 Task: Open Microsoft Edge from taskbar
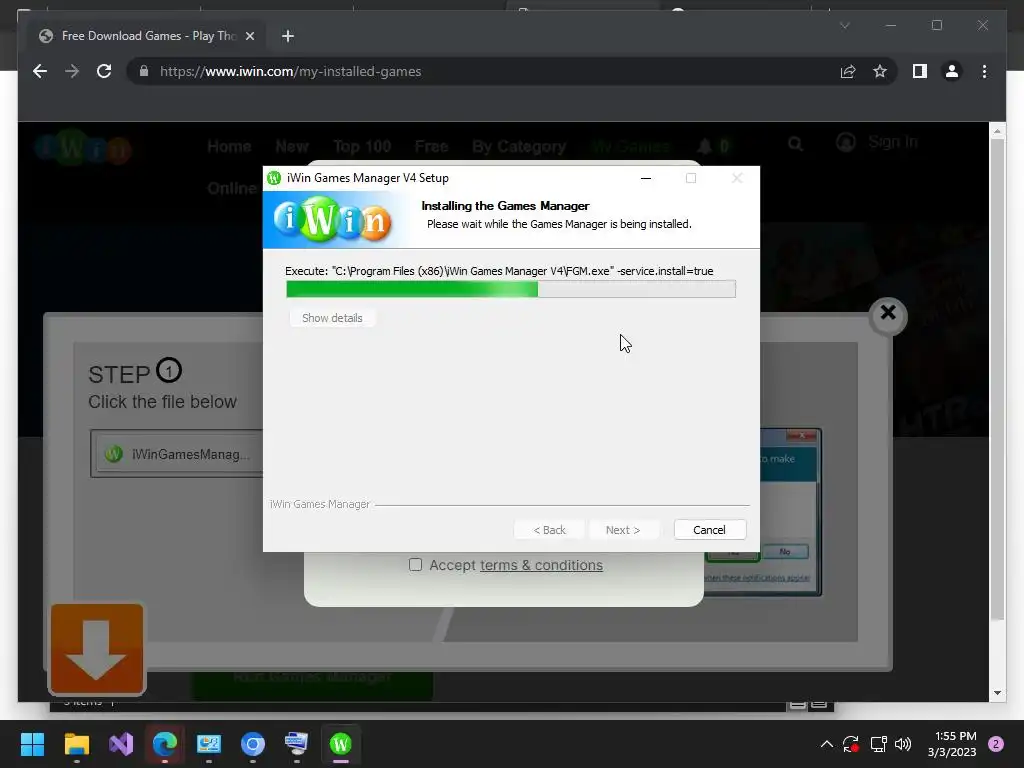pos(165,744)
